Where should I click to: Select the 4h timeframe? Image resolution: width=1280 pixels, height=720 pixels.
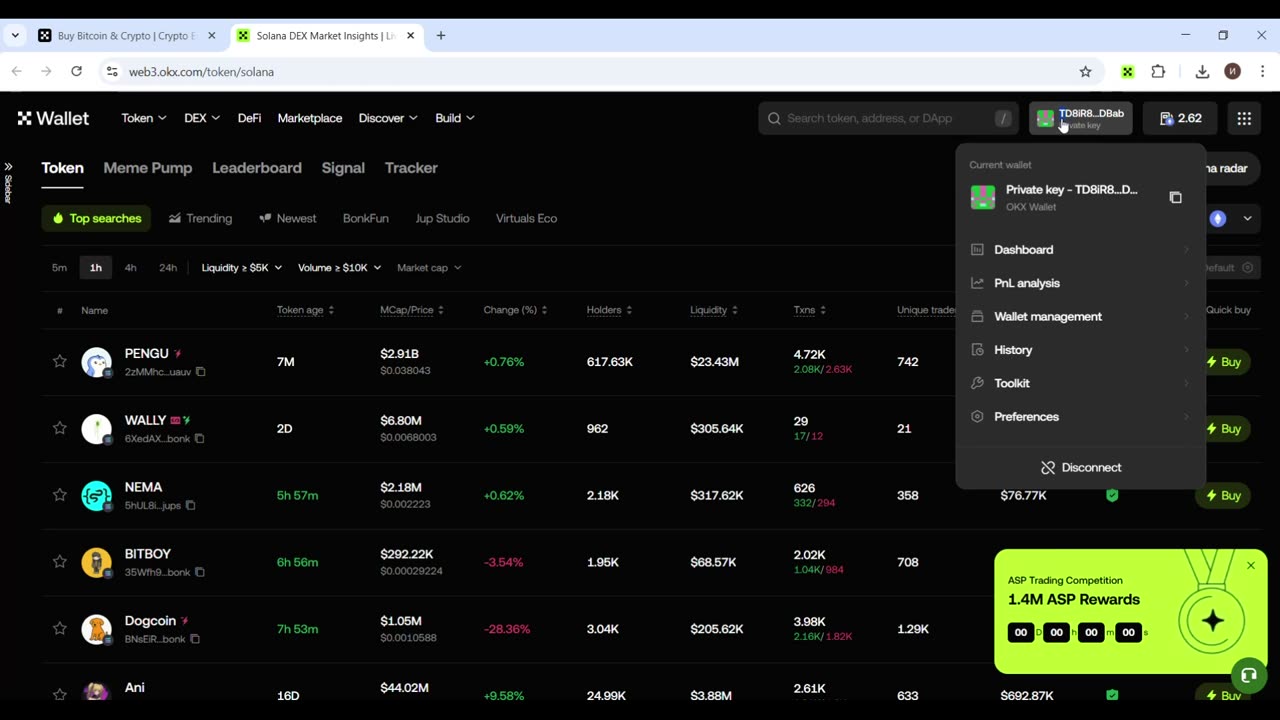point(130,268)
